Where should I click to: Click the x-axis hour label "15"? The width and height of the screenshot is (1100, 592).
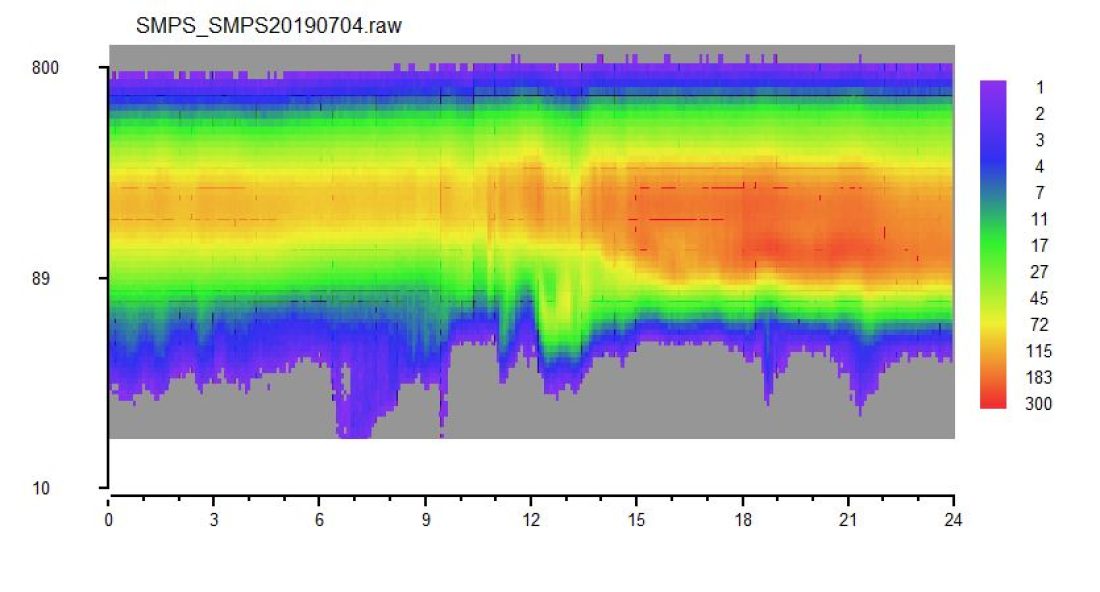pyautogui.click(x=636, y=520)
